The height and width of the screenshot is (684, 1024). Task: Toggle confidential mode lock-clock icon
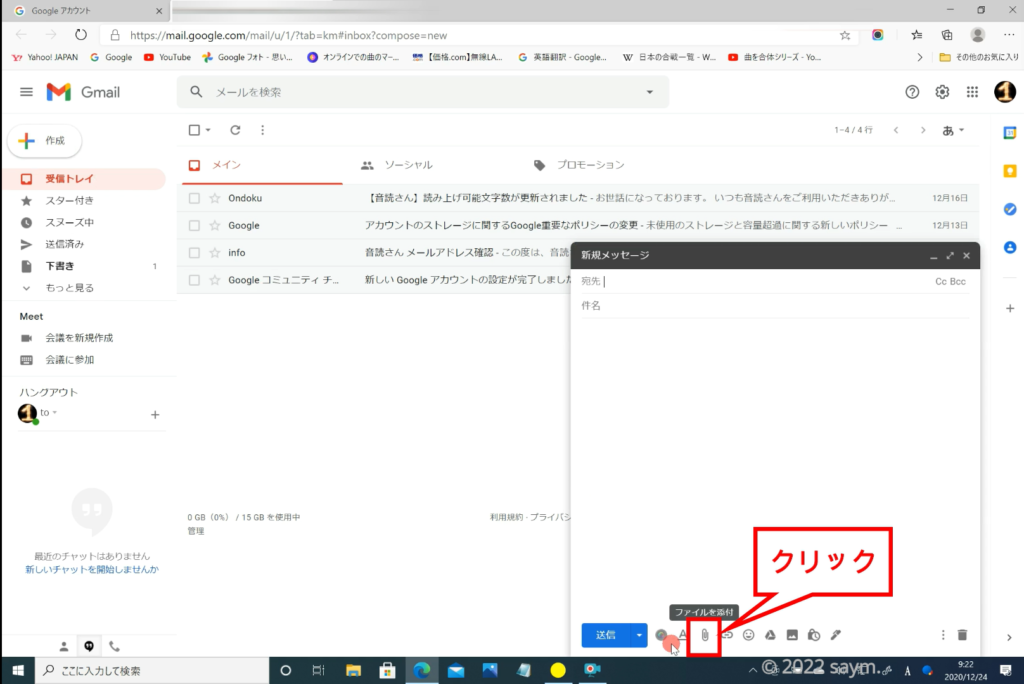coord(814,635)
